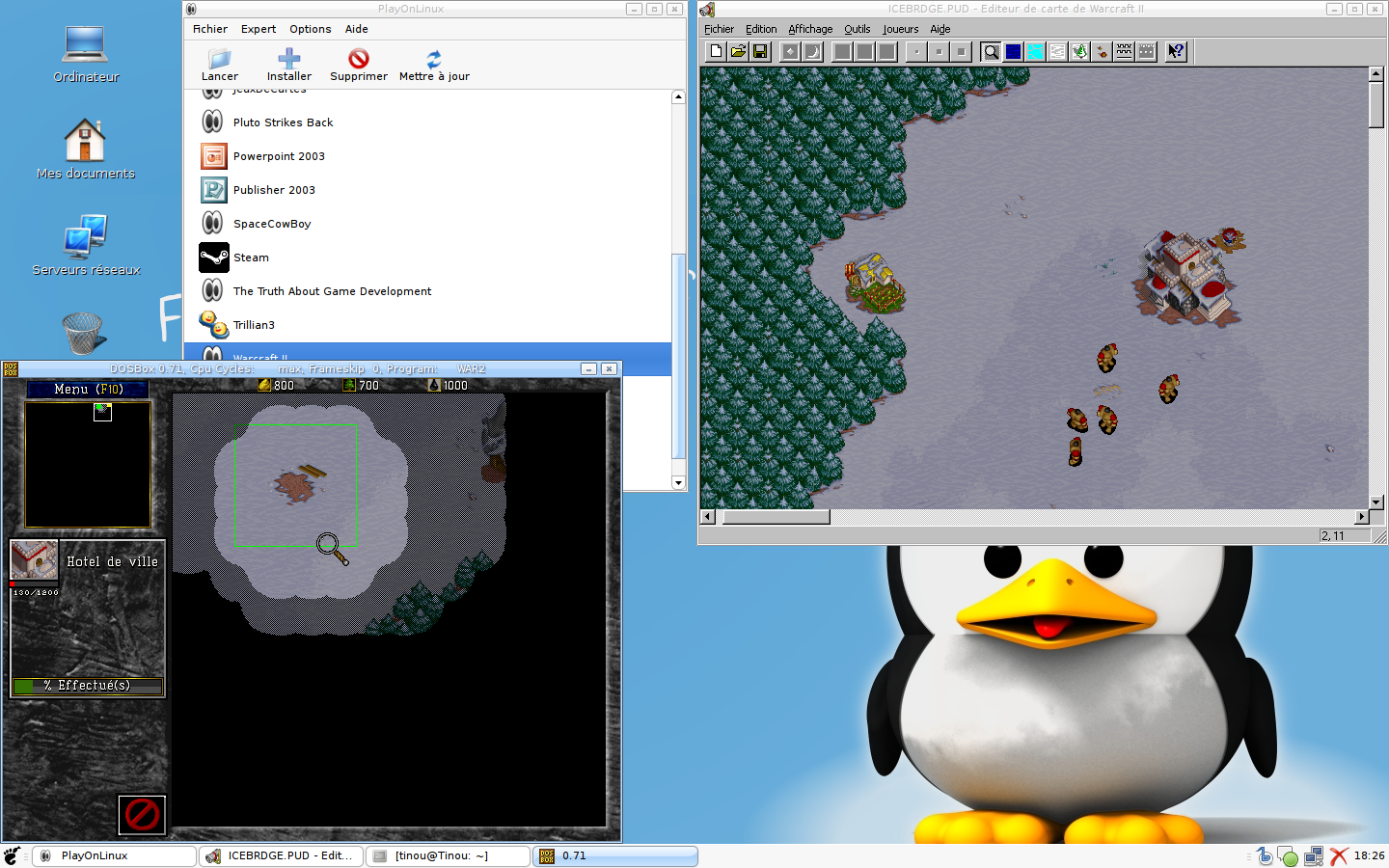1389x868 pixels.
Task: Click the red cancel button in Warcraft panel
Action: [142, 815]
